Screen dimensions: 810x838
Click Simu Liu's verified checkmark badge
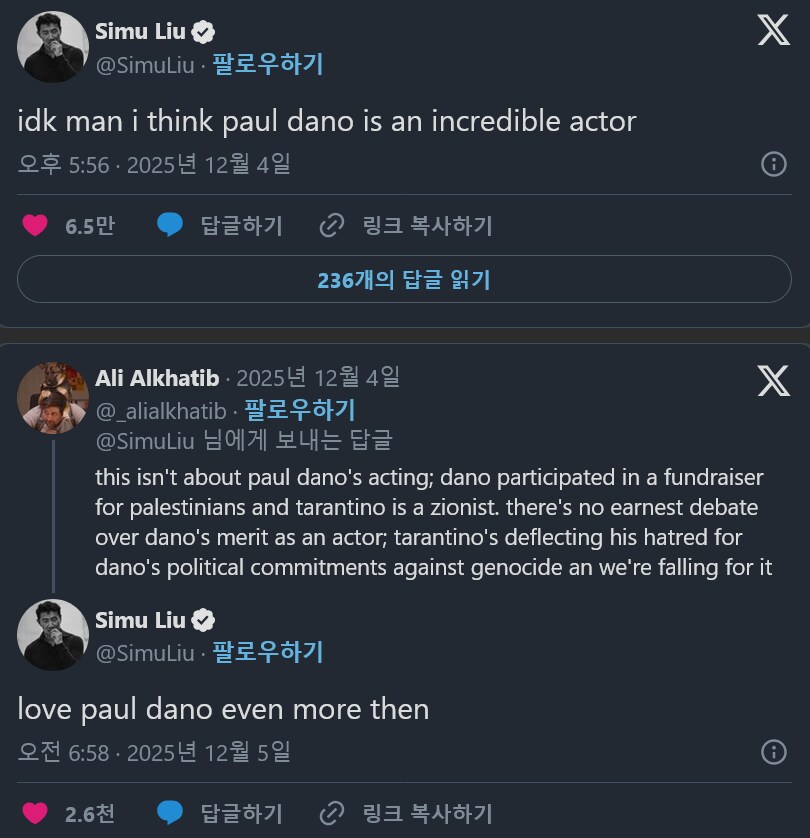[201, 30]
